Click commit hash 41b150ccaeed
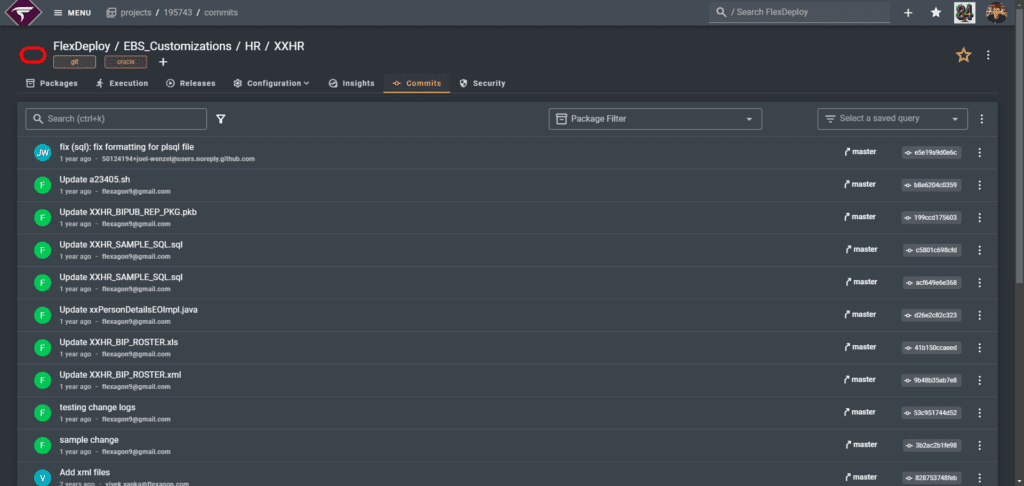 click(931, 348)
